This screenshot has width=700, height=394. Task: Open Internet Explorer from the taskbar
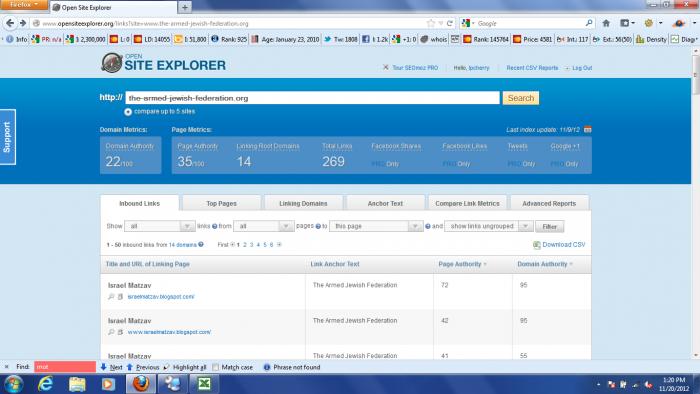pos(45,384)
